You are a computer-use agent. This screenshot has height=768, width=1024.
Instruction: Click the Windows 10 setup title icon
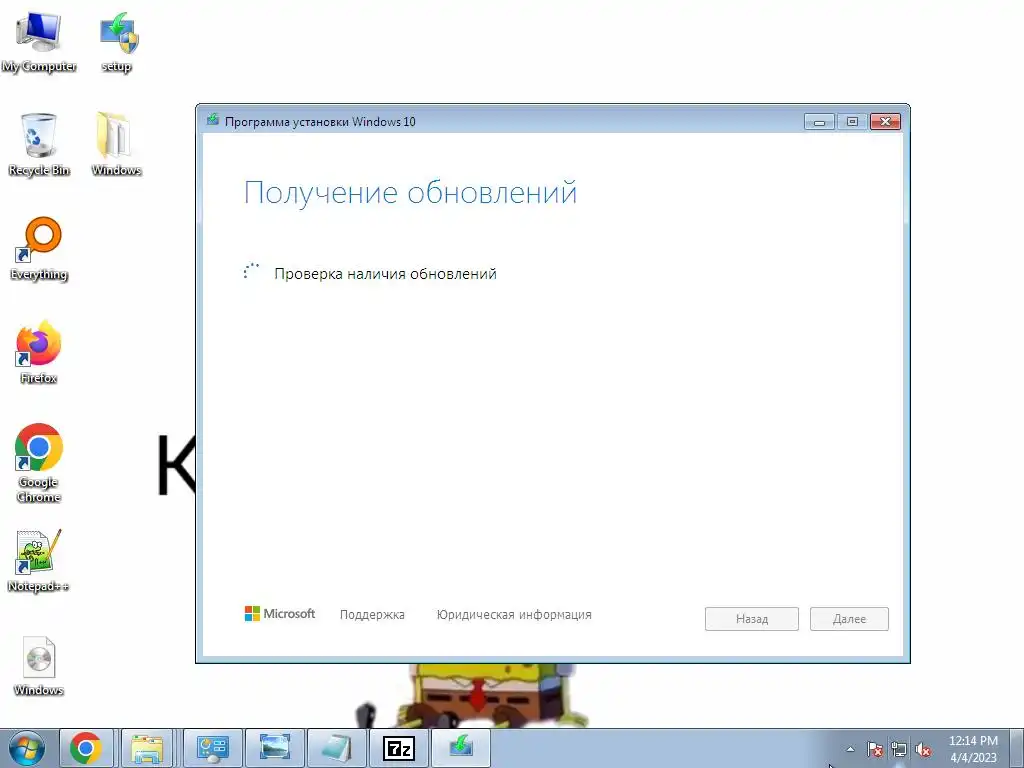click(x=212, y=121)
